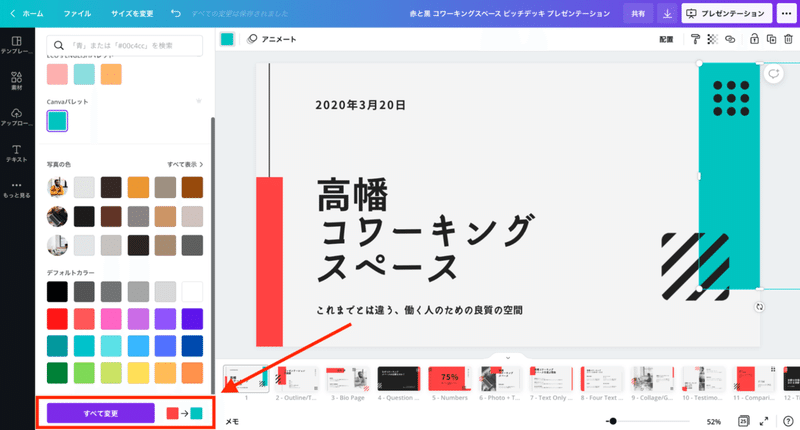
Task: Open page 6 - Photo thumbnail
Action: [501, 379]
